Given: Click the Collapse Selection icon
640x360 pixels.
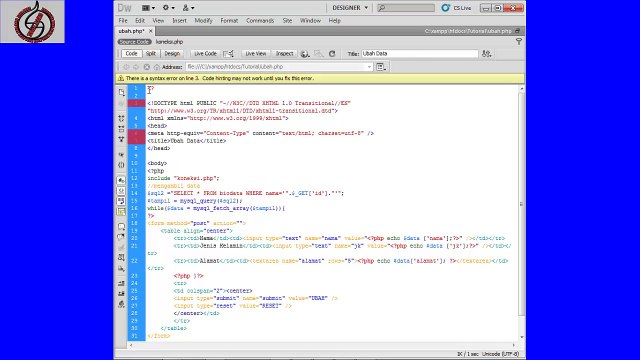Looking at the screenshot, I should [x=121, y=129].
